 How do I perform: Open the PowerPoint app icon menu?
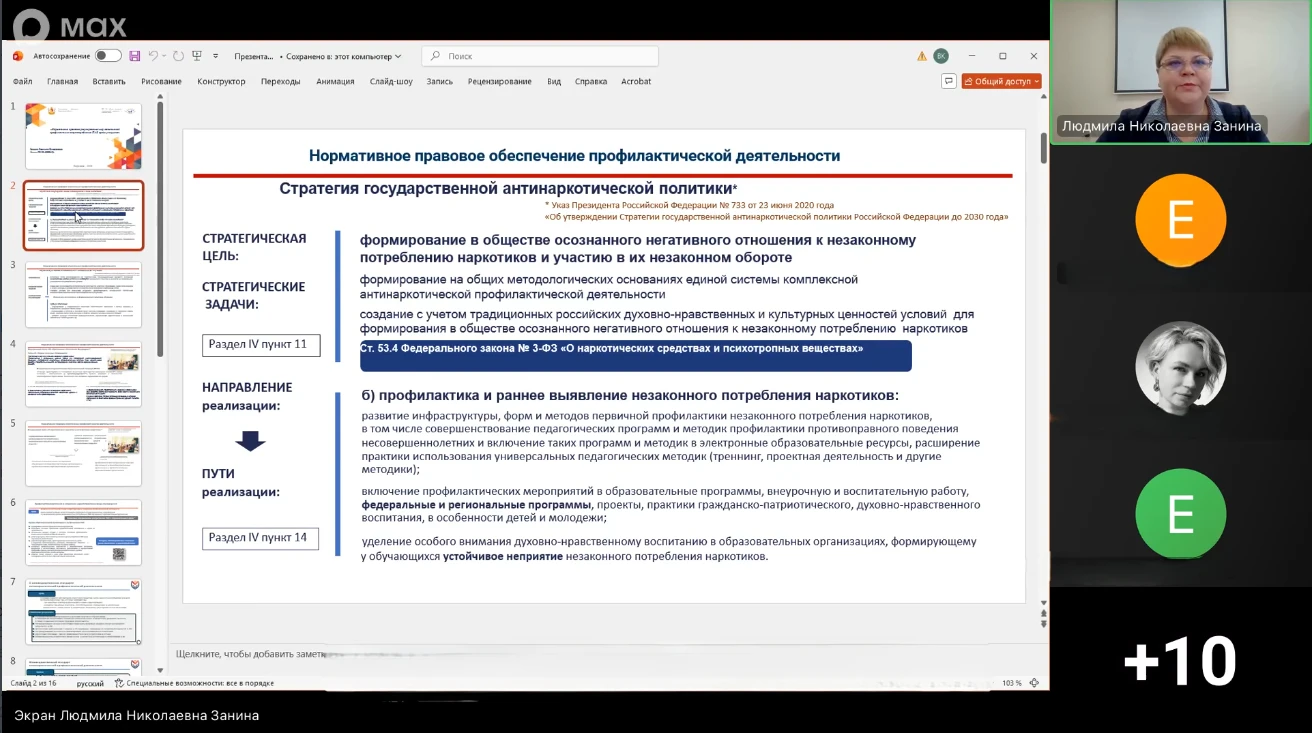point(18,56)
